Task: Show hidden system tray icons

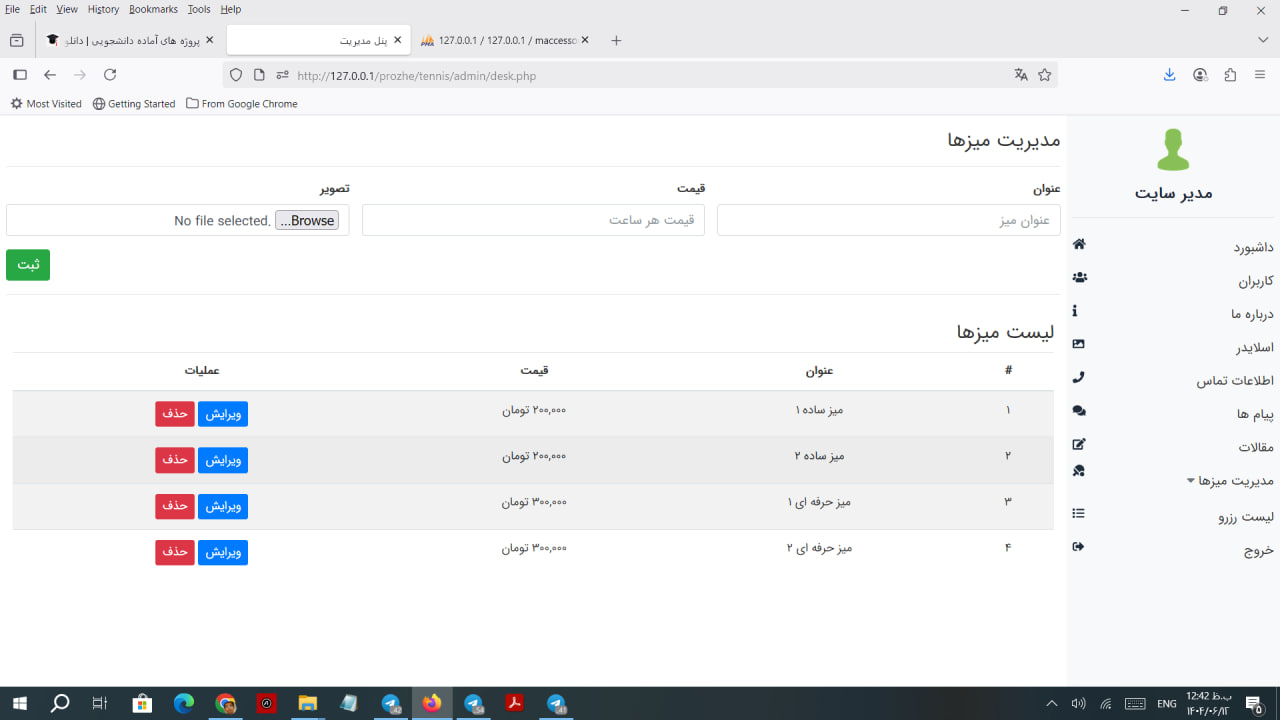Action: point(1051,704)
